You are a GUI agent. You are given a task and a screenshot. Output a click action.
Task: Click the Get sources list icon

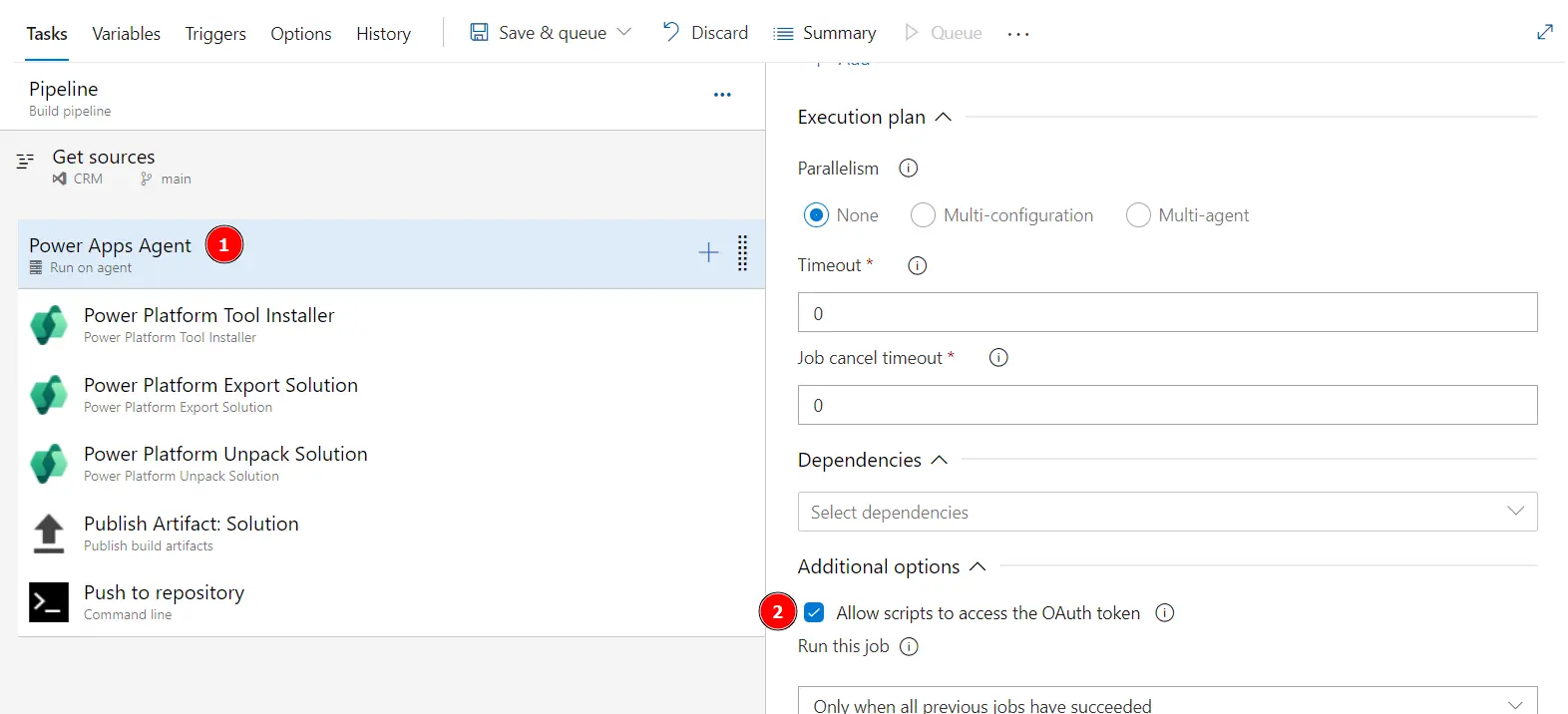tap(26, 160)
